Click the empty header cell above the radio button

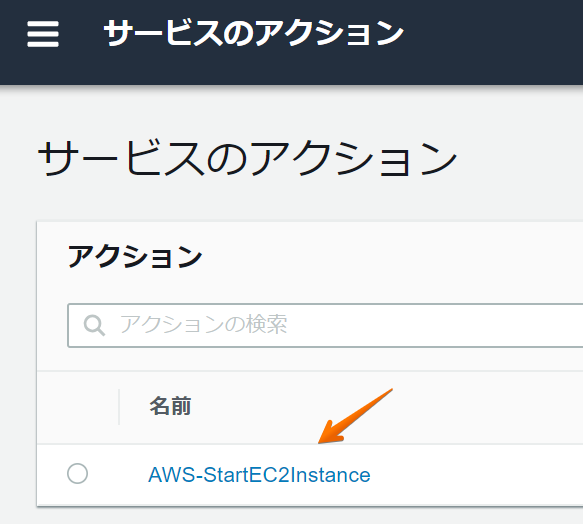78,407
